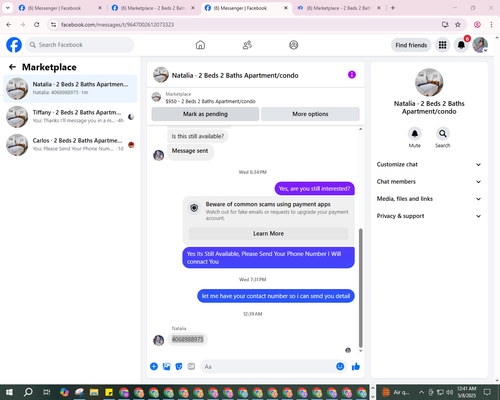Screen dimensions: 500x400
Task: Click 'Yes, are you still interested?' message
Action: (314, 189)
